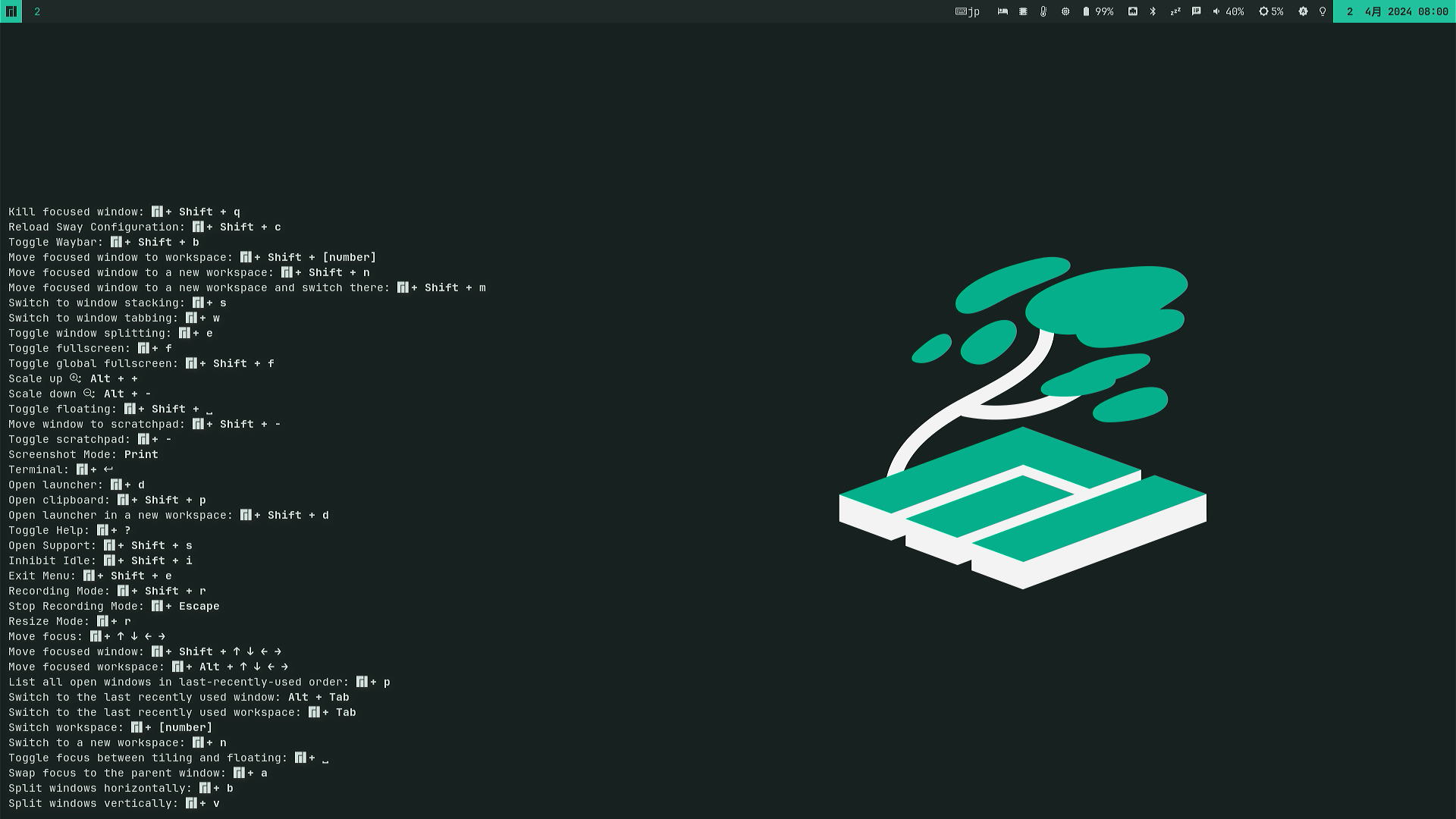Click the 'Kill focused window' help line
The image size is (1456, 819).
click(124, 212)
